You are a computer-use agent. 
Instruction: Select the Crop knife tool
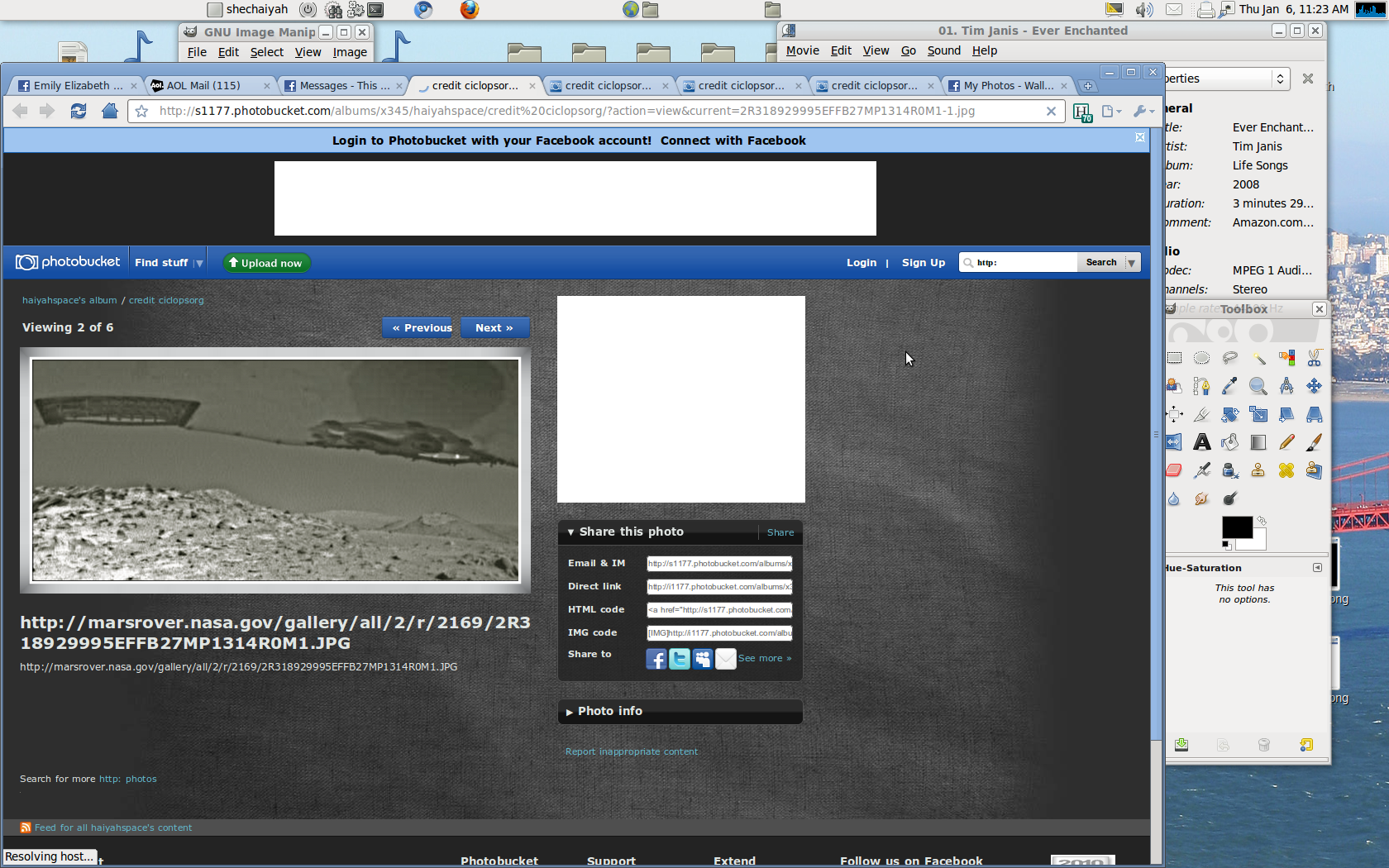click(1202, 414)
